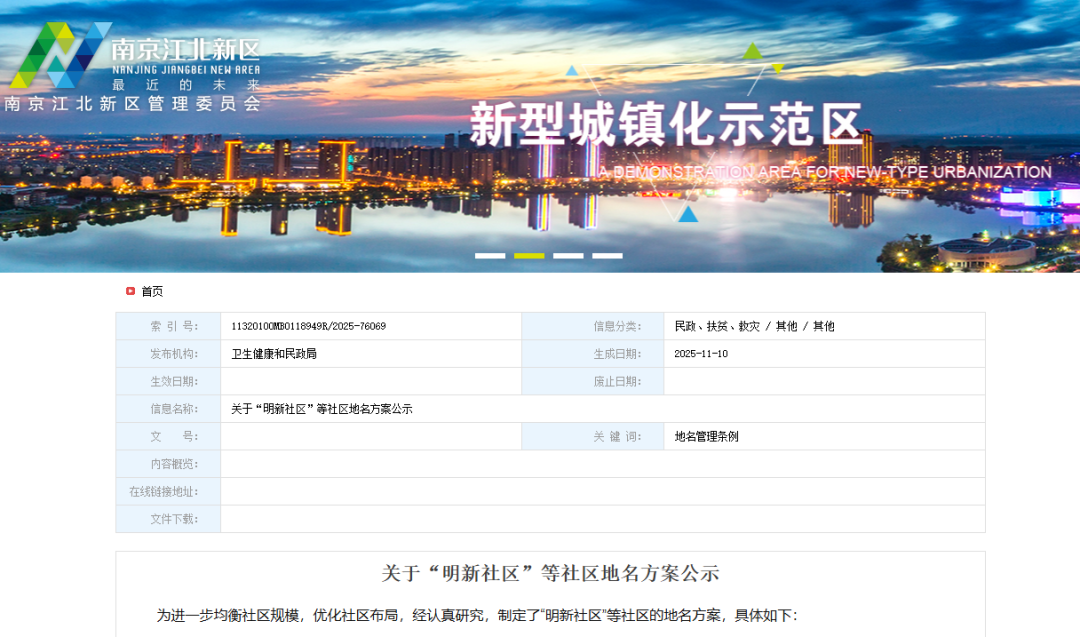Select the fourth carousel slide indicator

click(x=608, y=255)
